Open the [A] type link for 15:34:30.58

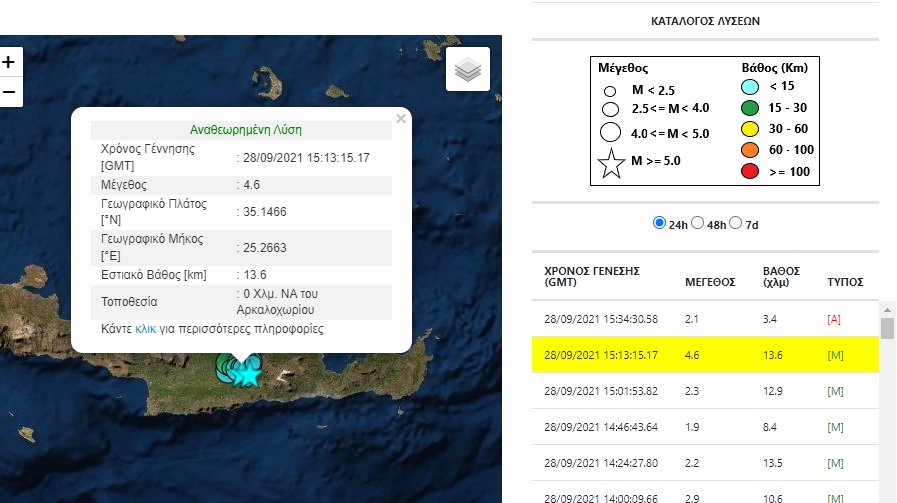click(x=835, y=319)
